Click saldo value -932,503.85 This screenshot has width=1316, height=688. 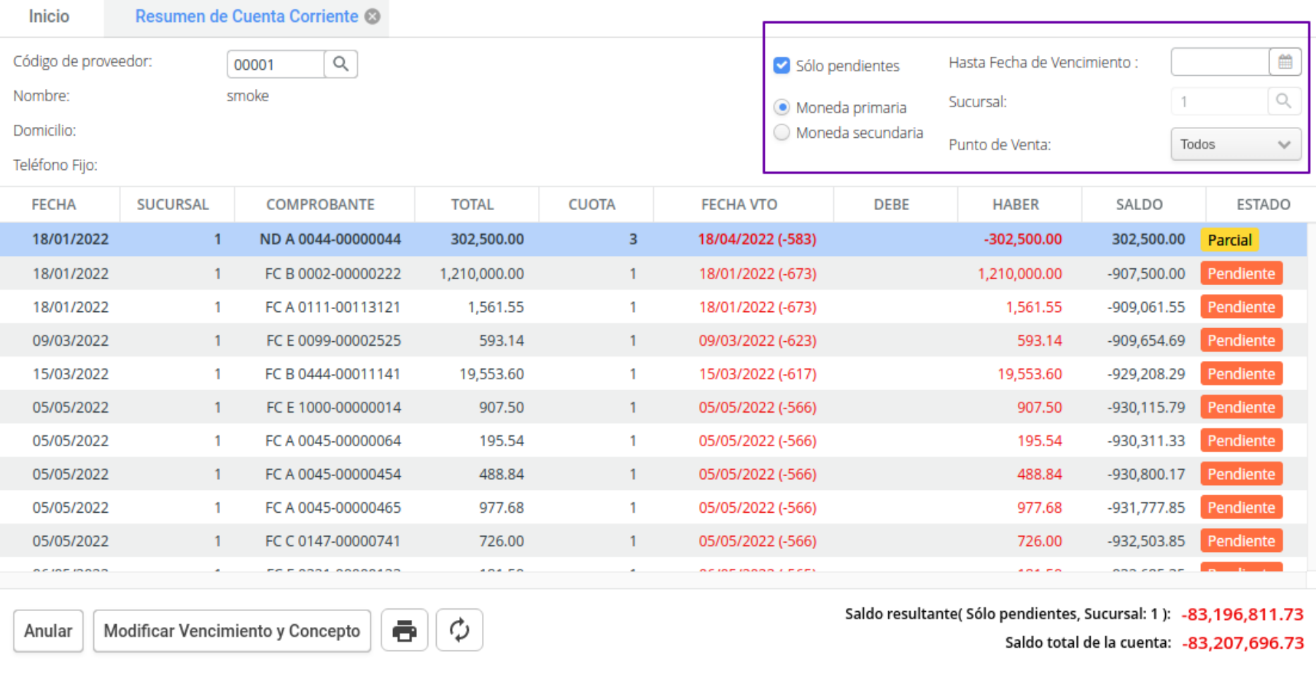tap(1146, 541)
